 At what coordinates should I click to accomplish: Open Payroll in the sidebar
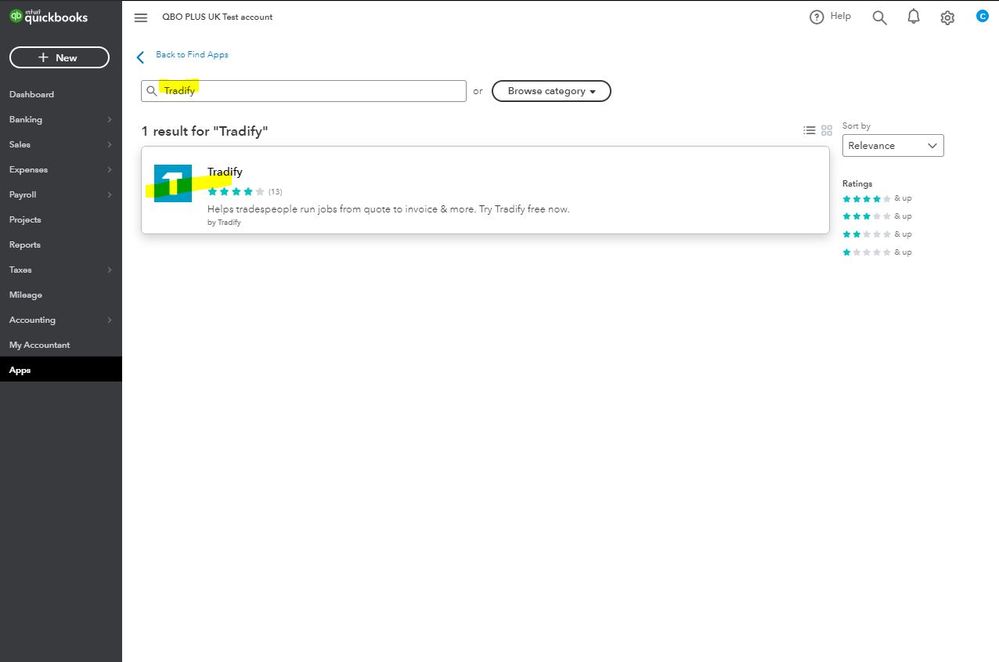(23, 195)
